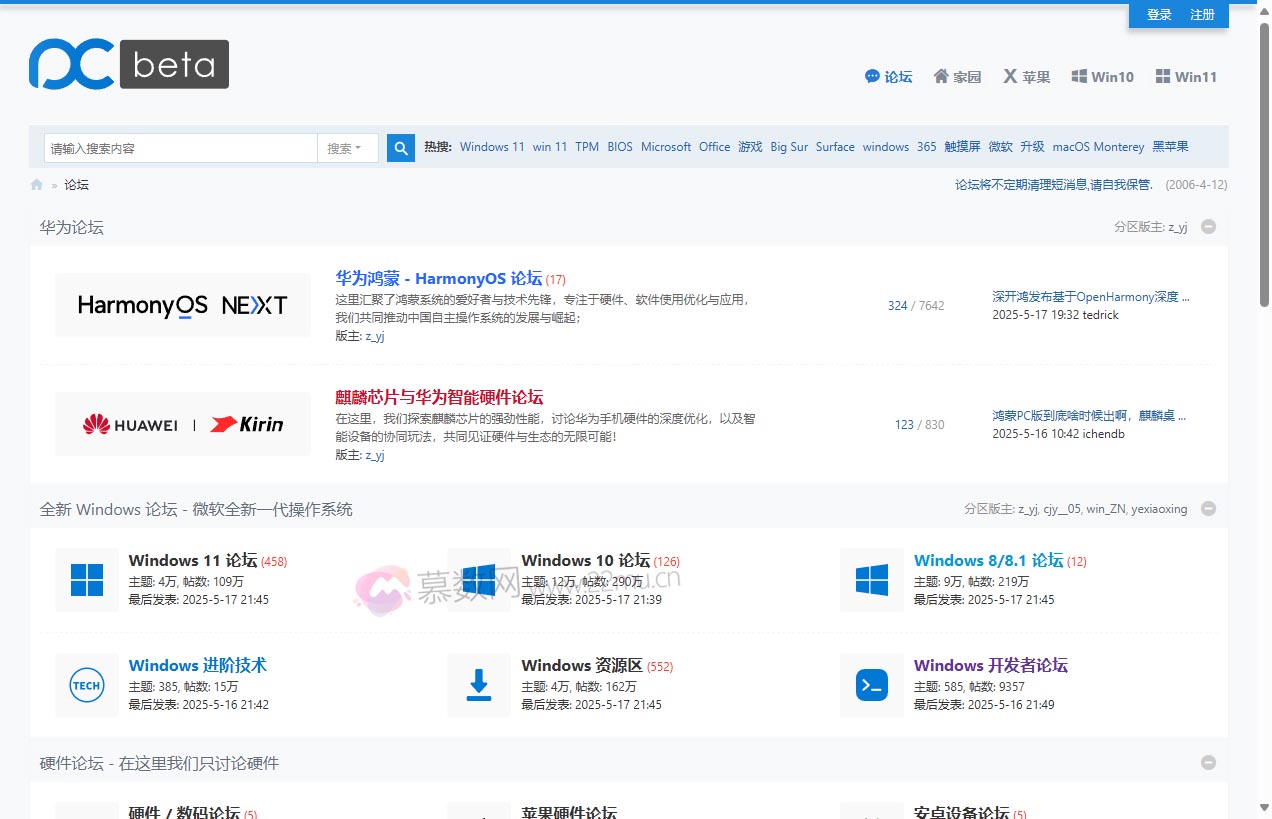The height and width of the screenshot is (819, 1272).
Task: Click the Windows 8/8.1 forum icon
Action: [x=872, y=580]
